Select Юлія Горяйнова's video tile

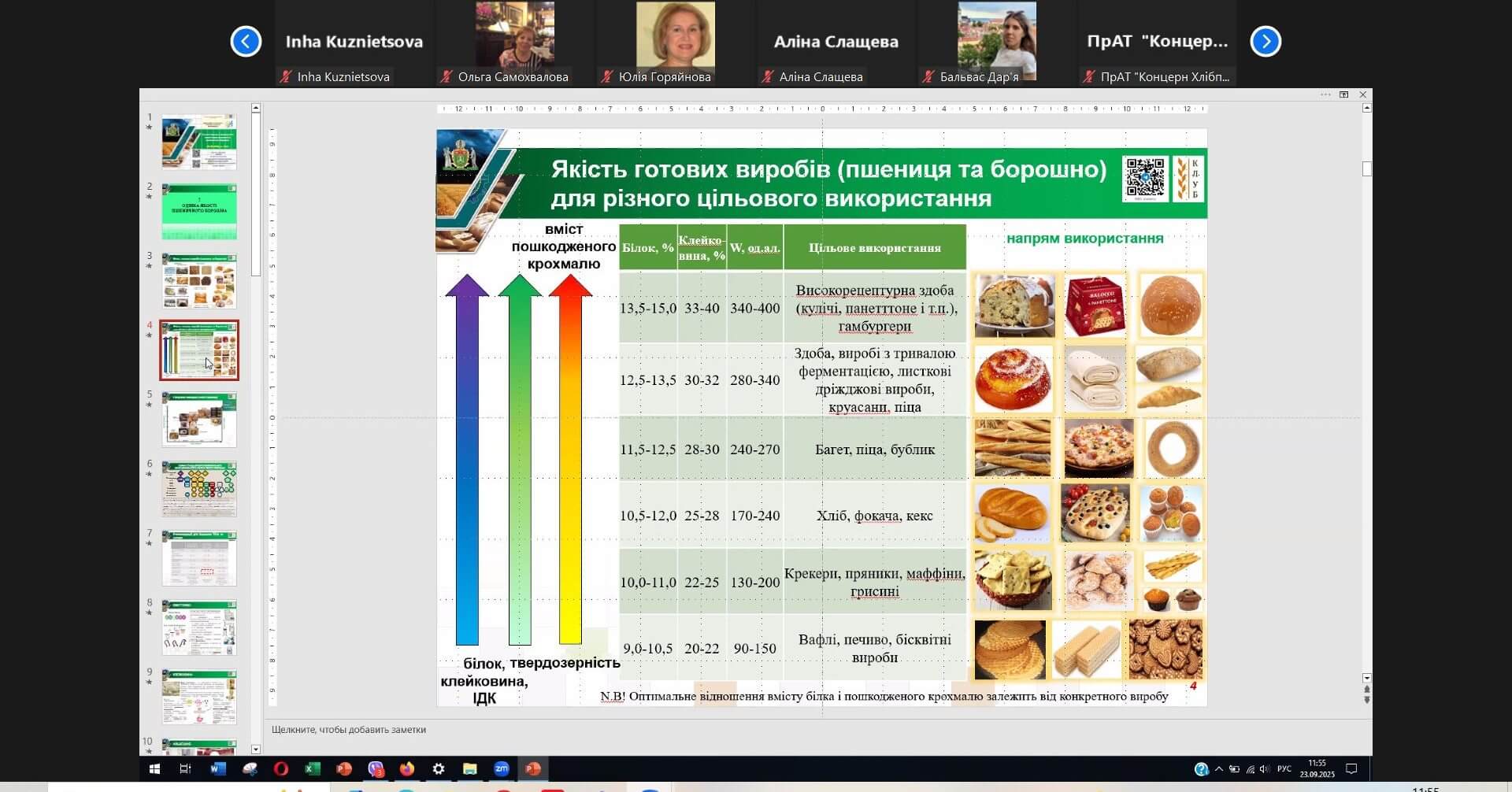(675, 43)
